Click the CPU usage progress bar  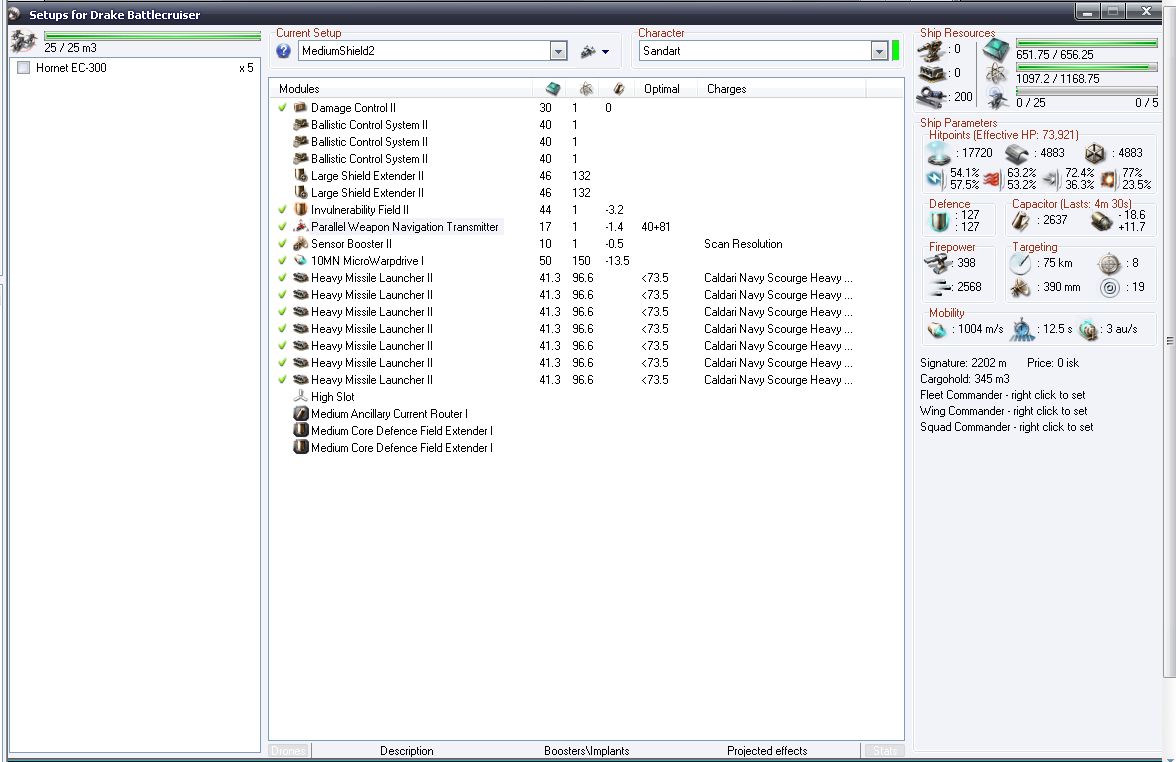[x=1087, y=44]
